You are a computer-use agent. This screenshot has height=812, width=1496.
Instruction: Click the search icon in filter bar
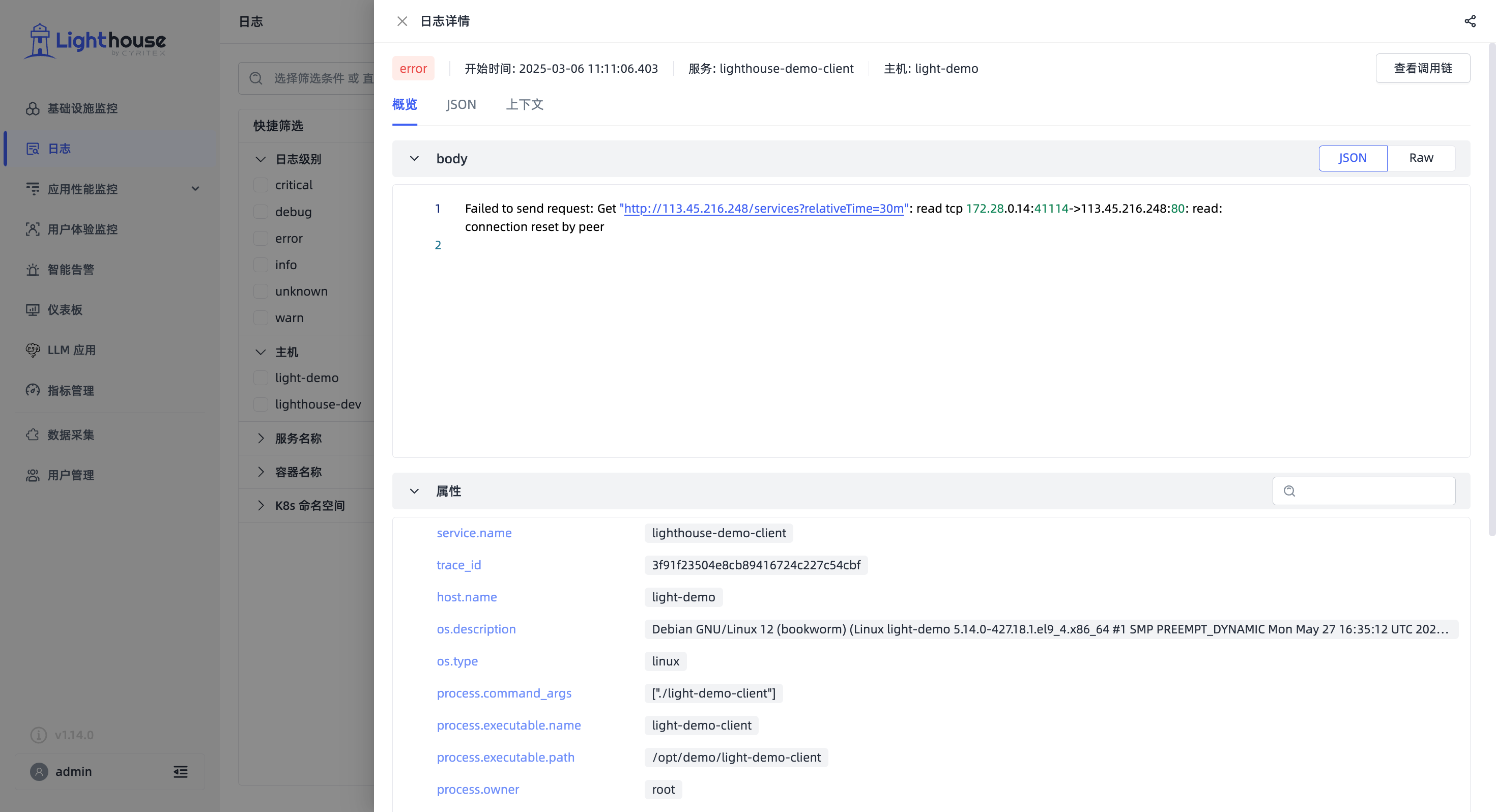coord(256,78)
